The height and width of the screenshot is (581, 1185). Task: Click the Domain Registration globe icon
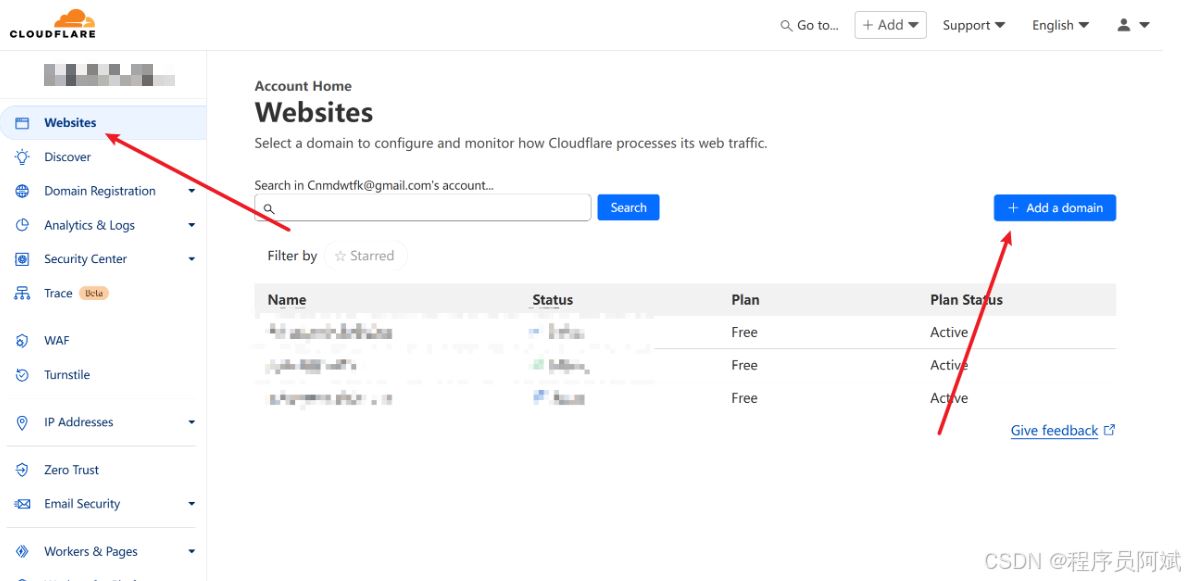[22, 191]
